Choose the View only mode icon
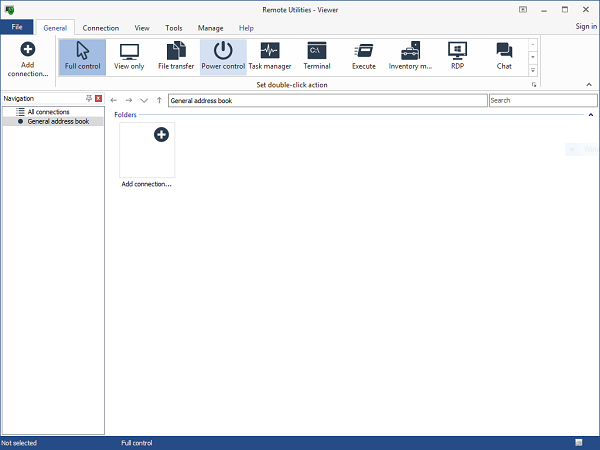Screen dimensions: 600x450 (x=129, y=57)
